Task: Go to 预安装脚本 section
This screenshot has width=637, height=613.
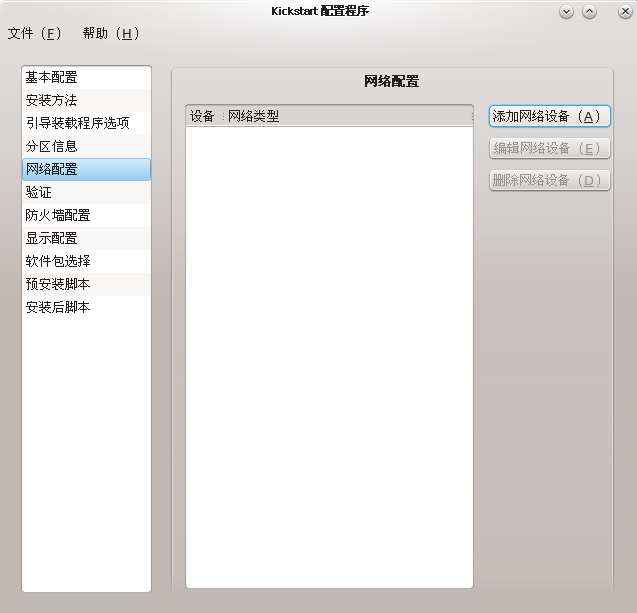Action: (86, 284)
